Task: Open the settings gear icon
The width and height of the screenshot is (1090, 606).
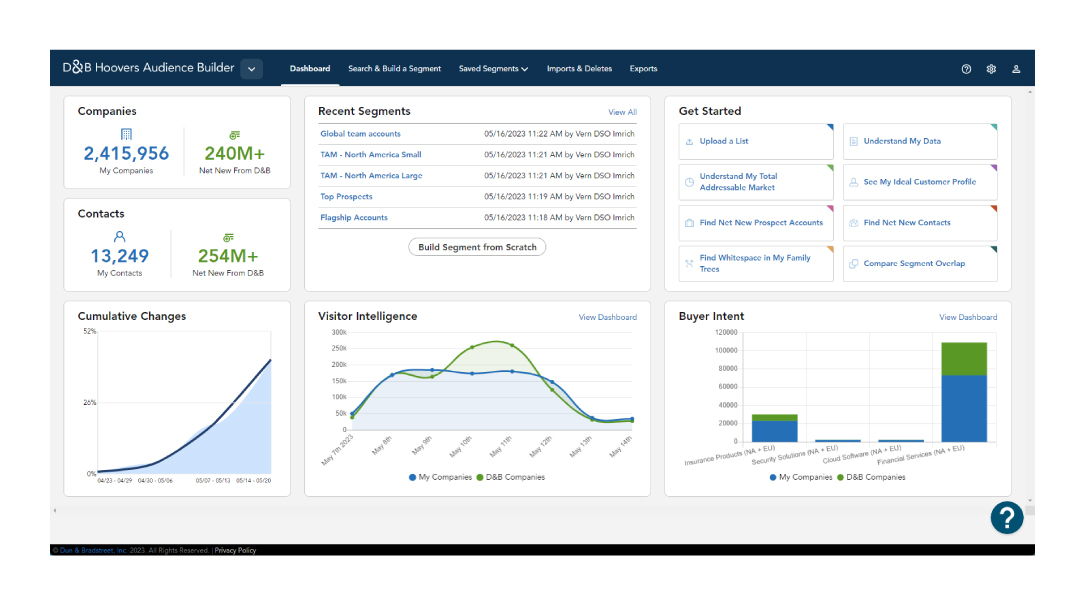Action: (x=991, y=69)
